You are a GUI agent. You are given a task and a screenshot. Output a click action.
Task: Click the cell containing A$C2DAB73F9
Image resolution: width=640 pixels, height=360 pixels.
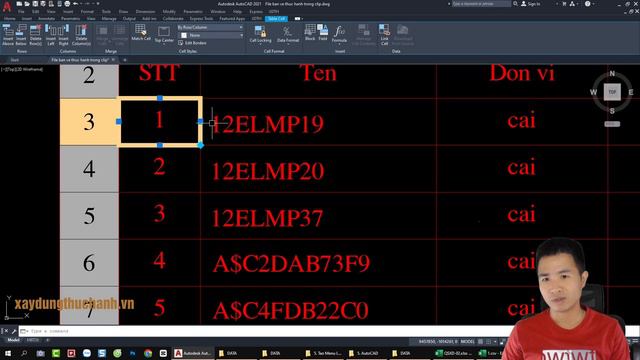point(318,263)
